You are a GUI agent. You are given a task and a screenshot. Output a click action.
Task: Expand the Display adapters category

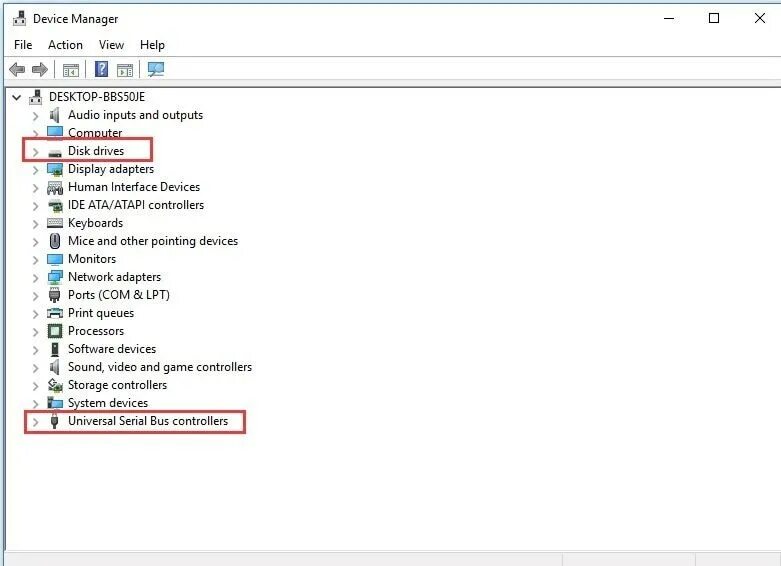(35, 170)
